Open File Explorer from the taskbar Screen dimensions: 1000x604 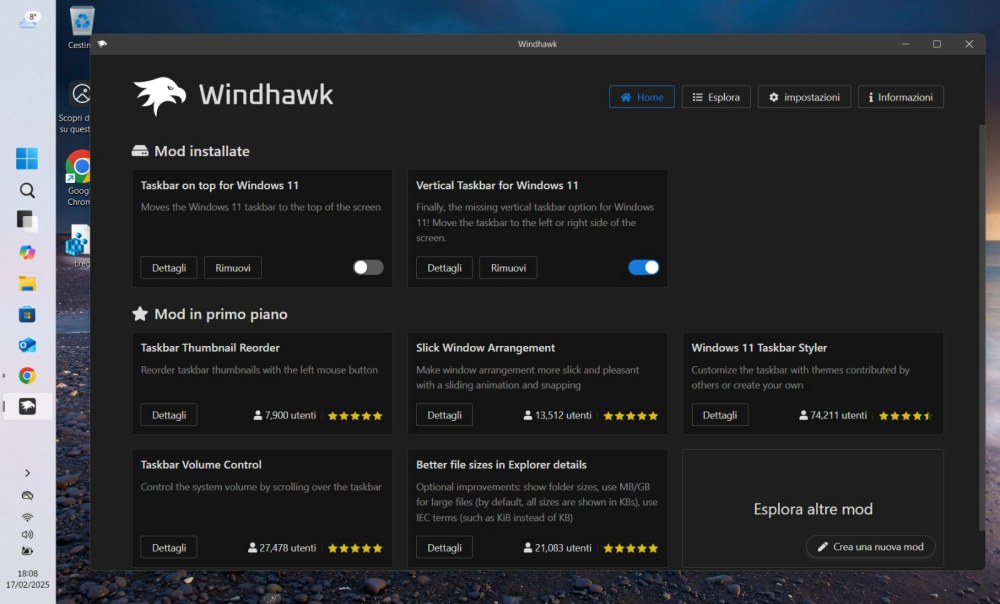pyautogui.click(x=27, y=283)
